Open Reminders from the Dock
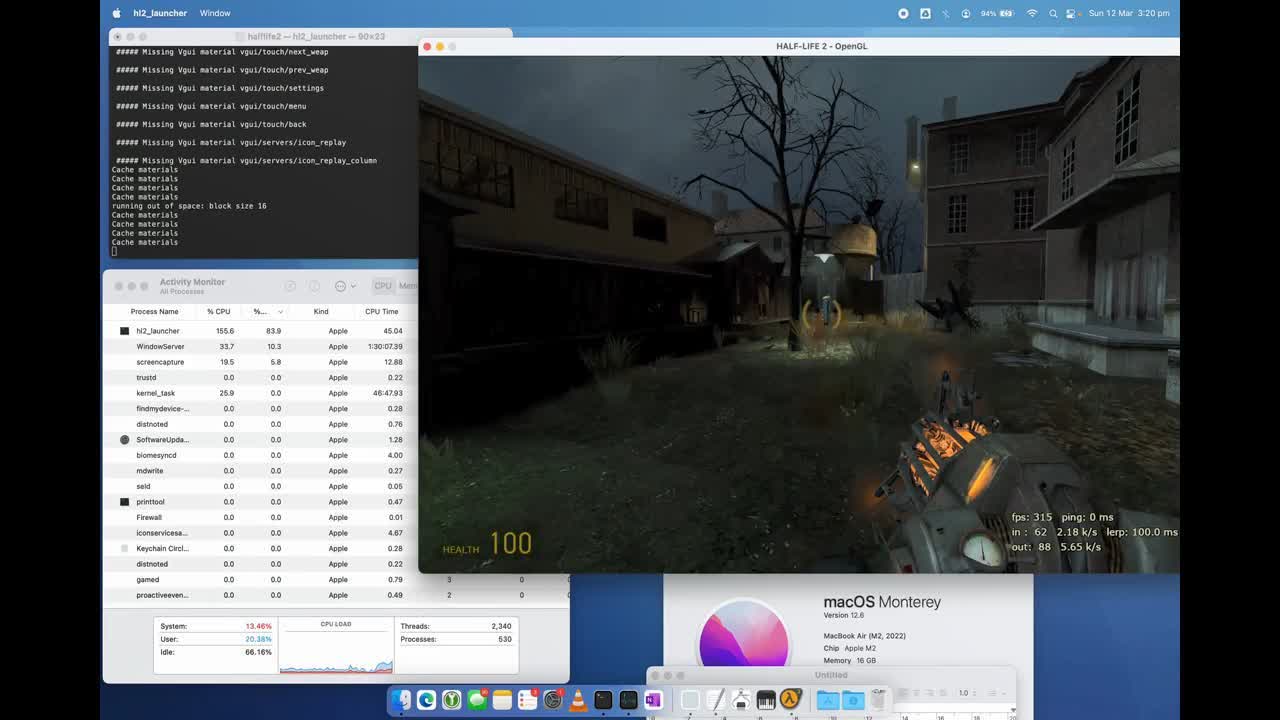Image resolution: width=1280 pixels, height=720 pixels. point(527,700)
